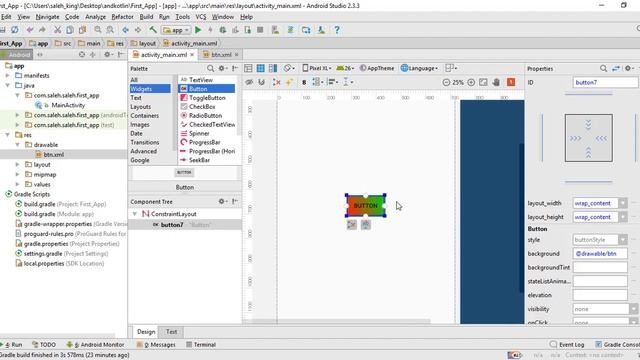Switch to Blueprint view icon
Viewport: 640px width, 360px height.
(x=260, y=68)
